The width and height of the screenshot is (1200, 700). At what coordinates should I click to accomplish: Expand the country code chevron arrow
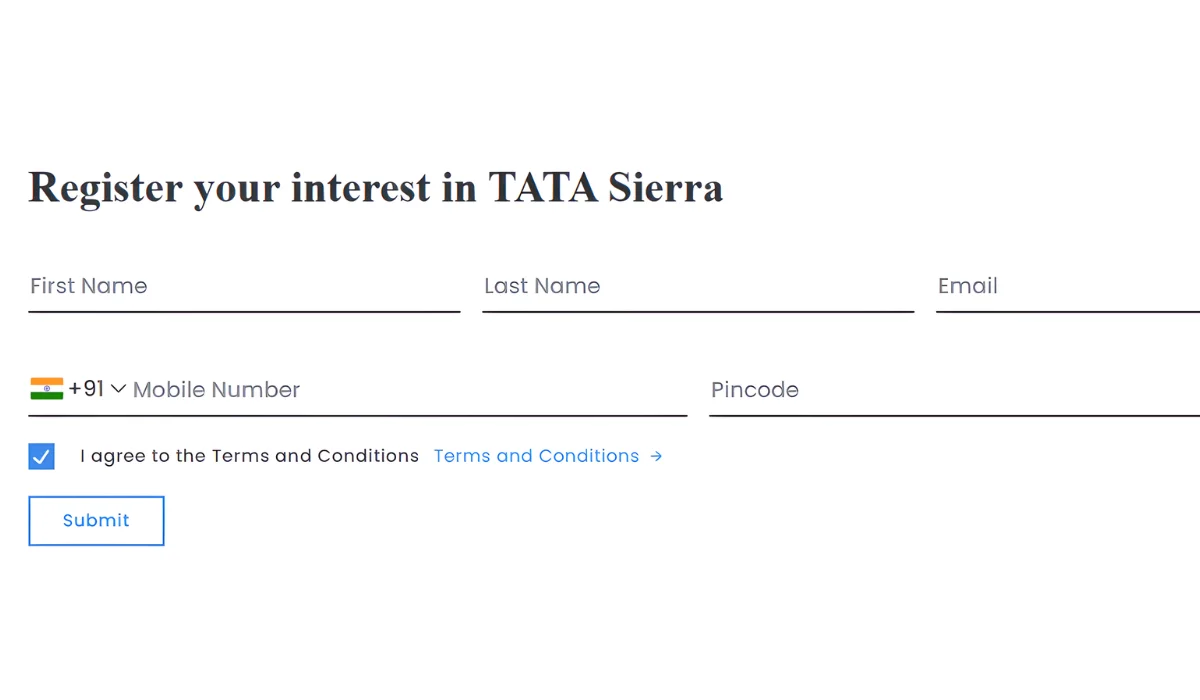(x=118, y=389)
